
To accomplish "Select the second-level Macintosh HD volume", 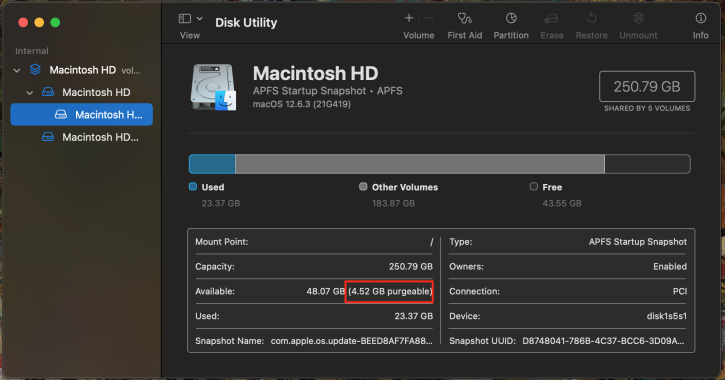I will click(x=96, y=92).
